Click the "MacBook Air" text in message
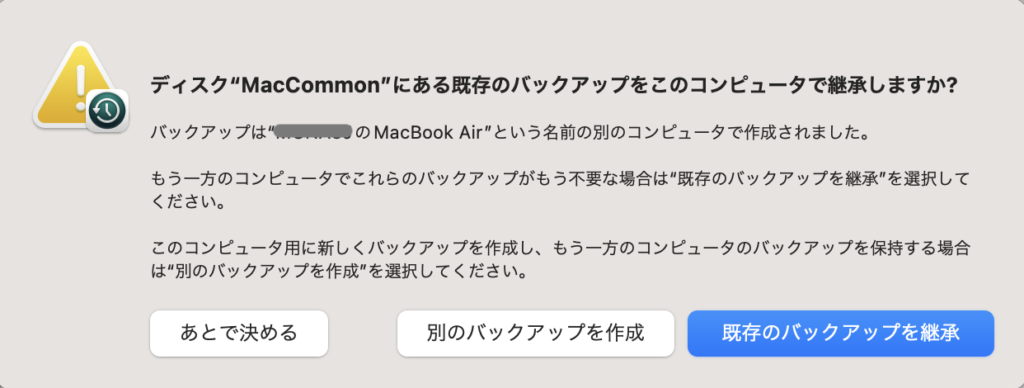This screenshot has width=1024, height=388. pyautogui.click(x=431, y=135)
